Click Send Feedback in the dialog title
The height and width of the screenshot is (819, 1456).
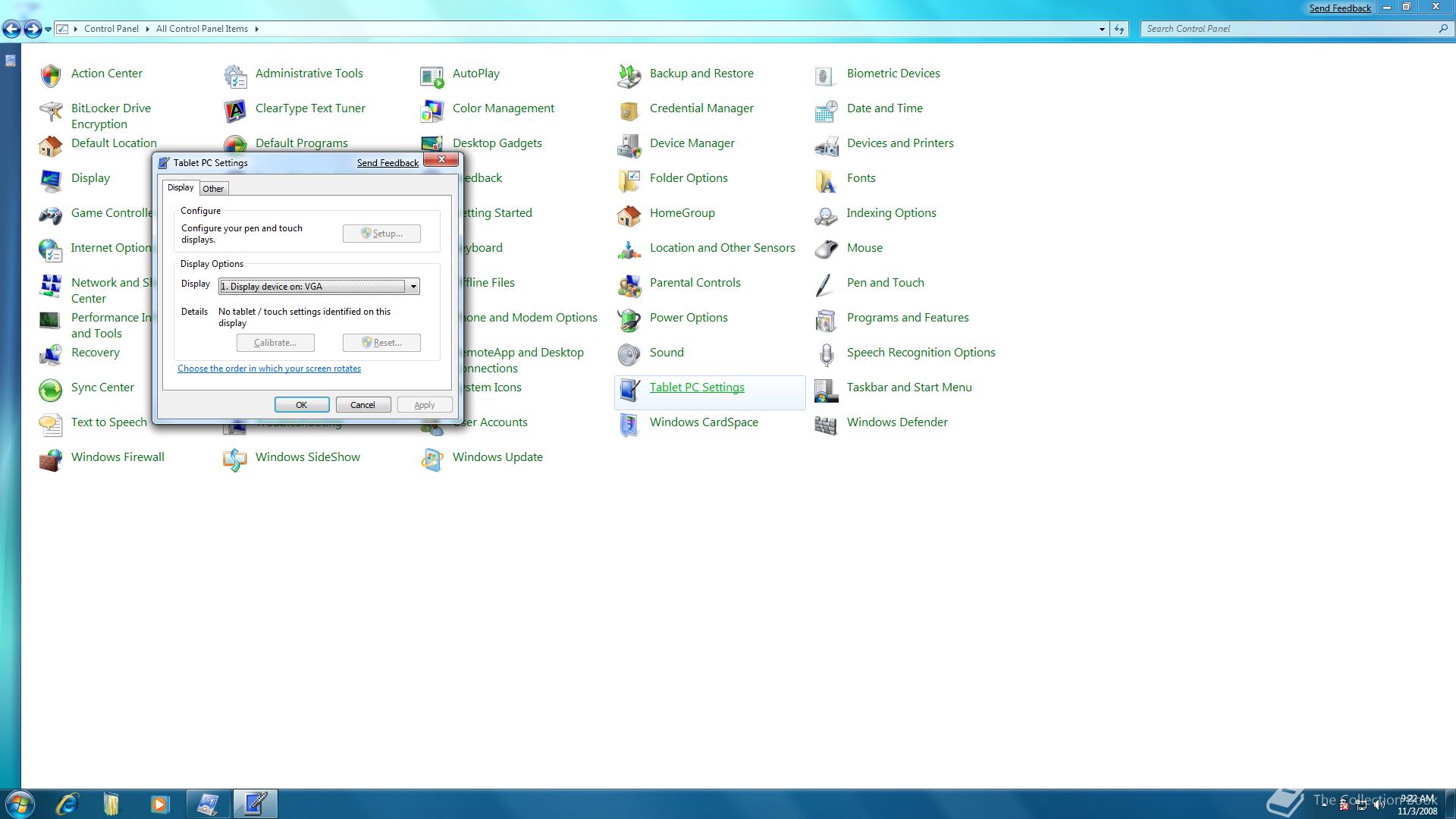click(x=388, y=163)
